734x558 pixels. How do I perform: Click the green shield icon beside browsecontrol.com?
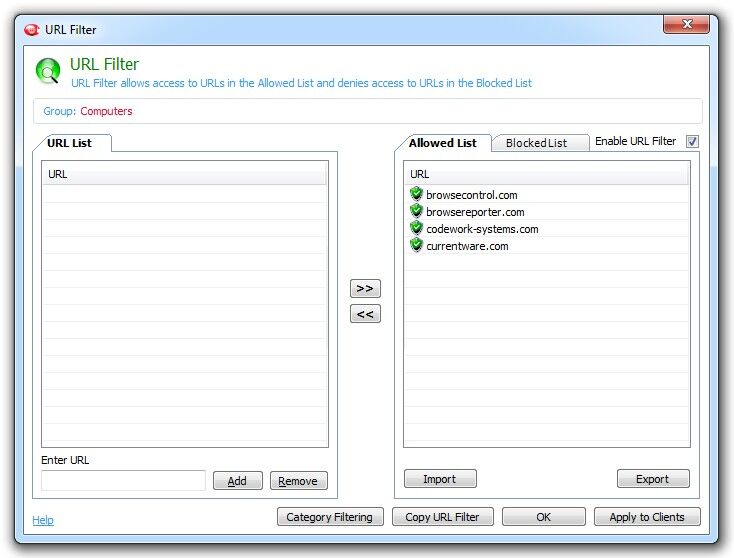click(416, 194)
